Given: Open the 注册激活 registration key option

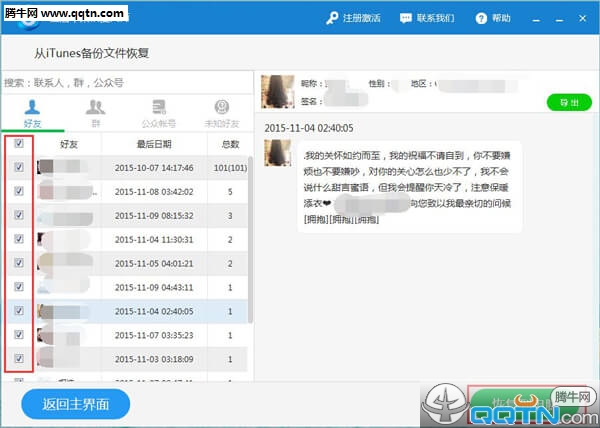Looking at the screenshot, I should [353, 18].
